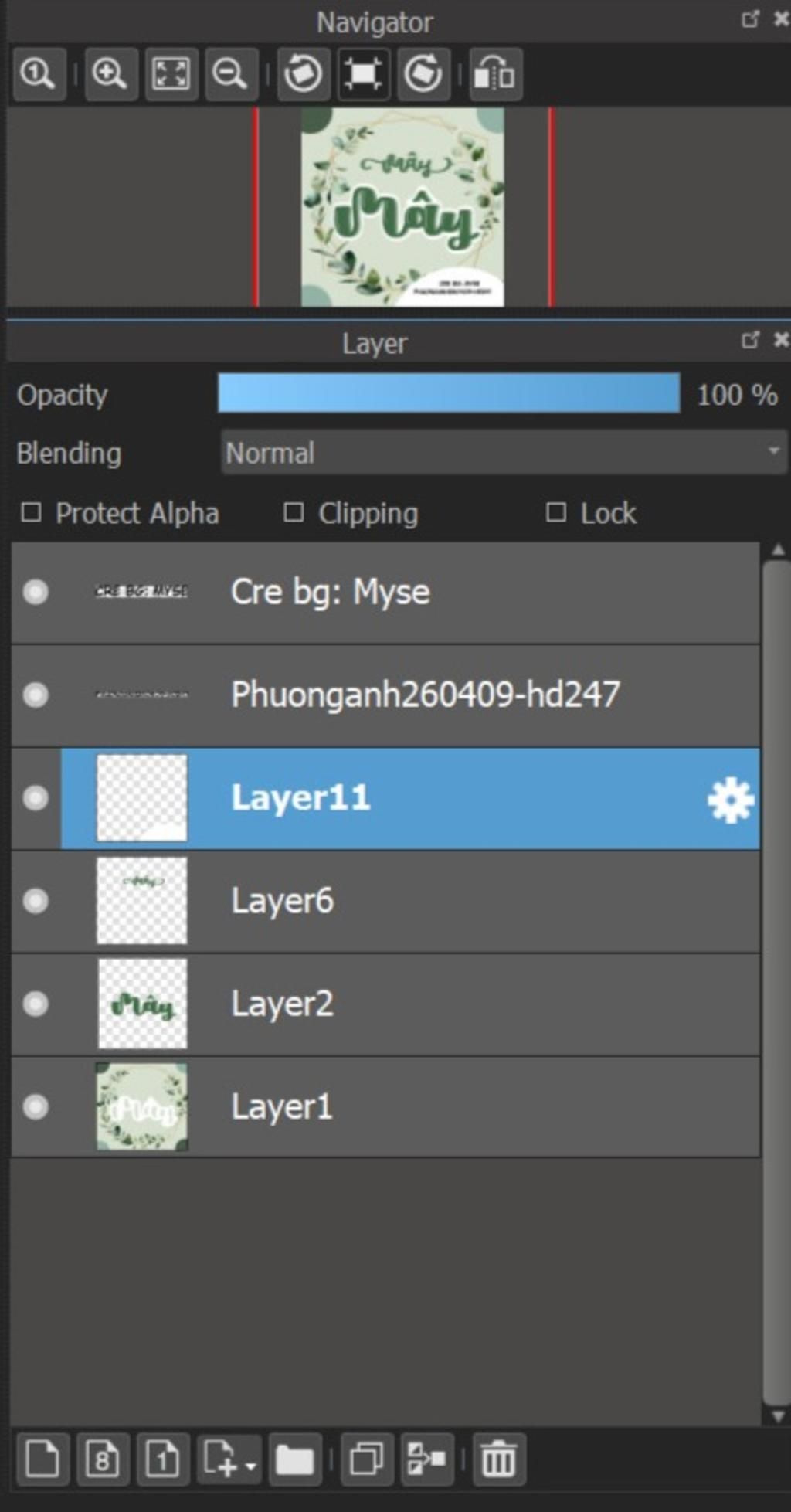
Task: Open the Blending mode dropdown
Action: coord(504,453)
